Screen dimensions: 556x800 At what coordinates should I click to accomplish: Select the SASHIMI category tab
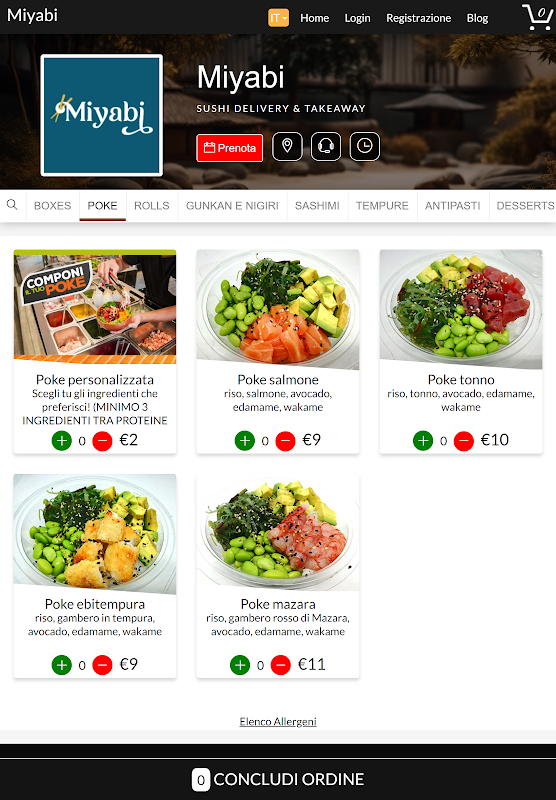click(x=317, y=206)
